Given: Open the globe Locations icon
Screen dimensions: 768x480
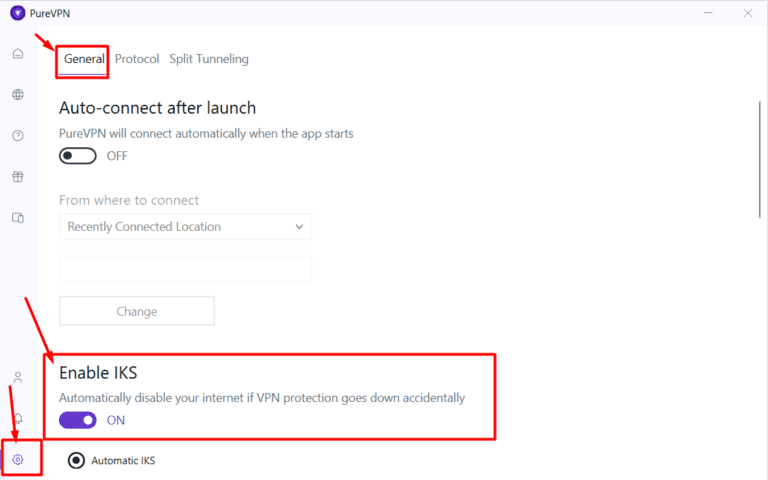Looking at the screenshot, I should tap(18, 95).
